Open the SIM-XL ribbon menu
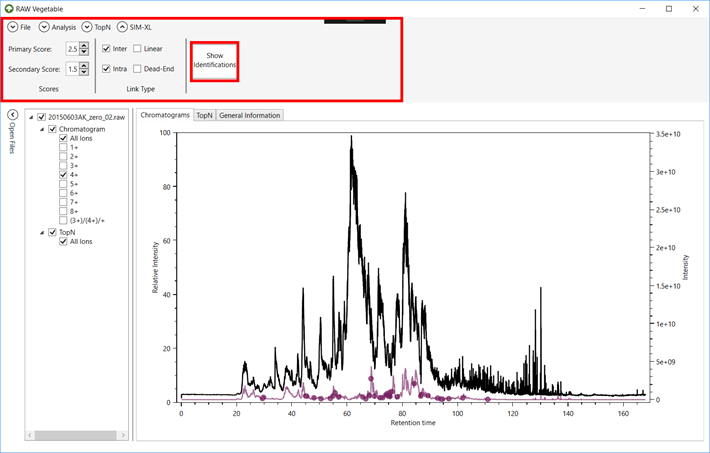The image size is (710, 453). point(140,27)
